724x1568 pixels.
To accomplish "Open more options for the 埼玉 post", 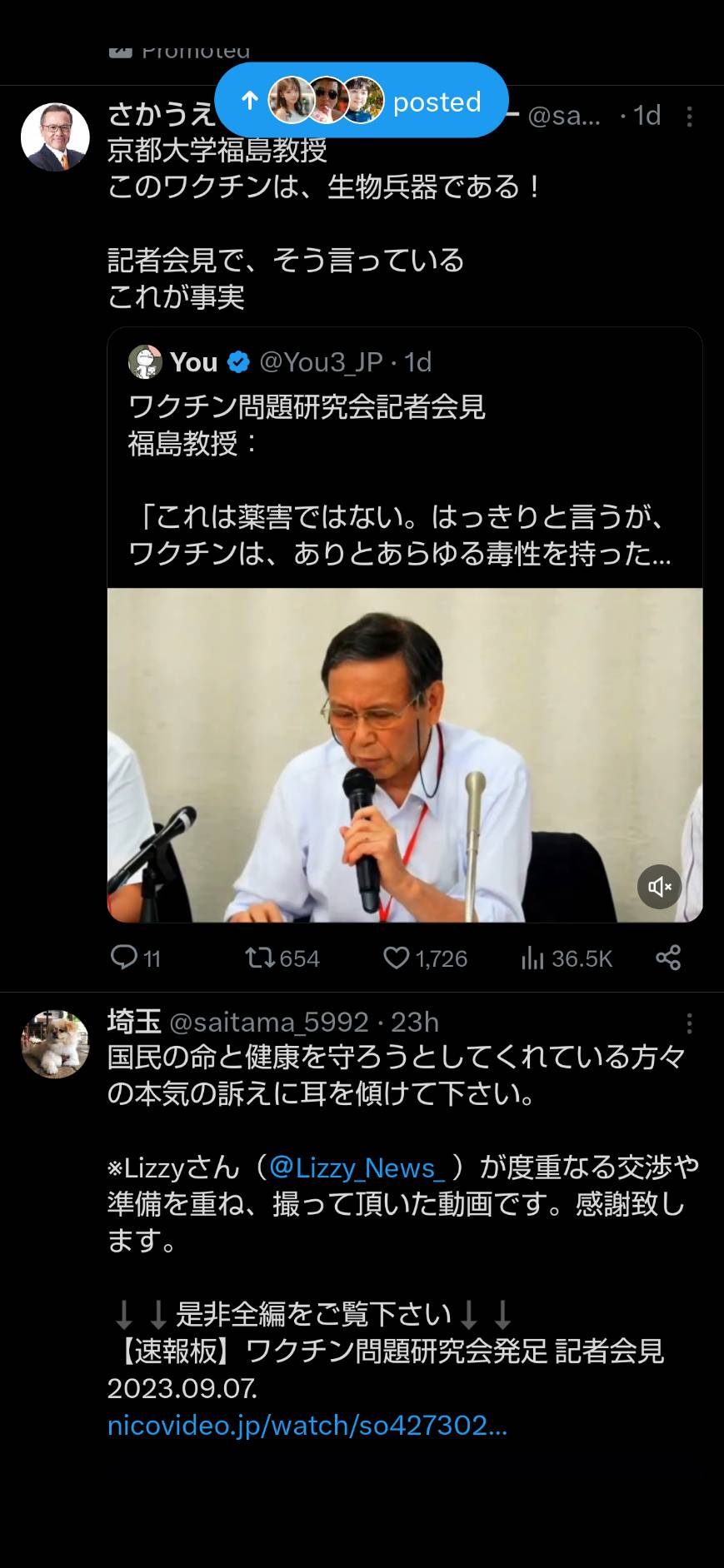I will pos(690,1023).
